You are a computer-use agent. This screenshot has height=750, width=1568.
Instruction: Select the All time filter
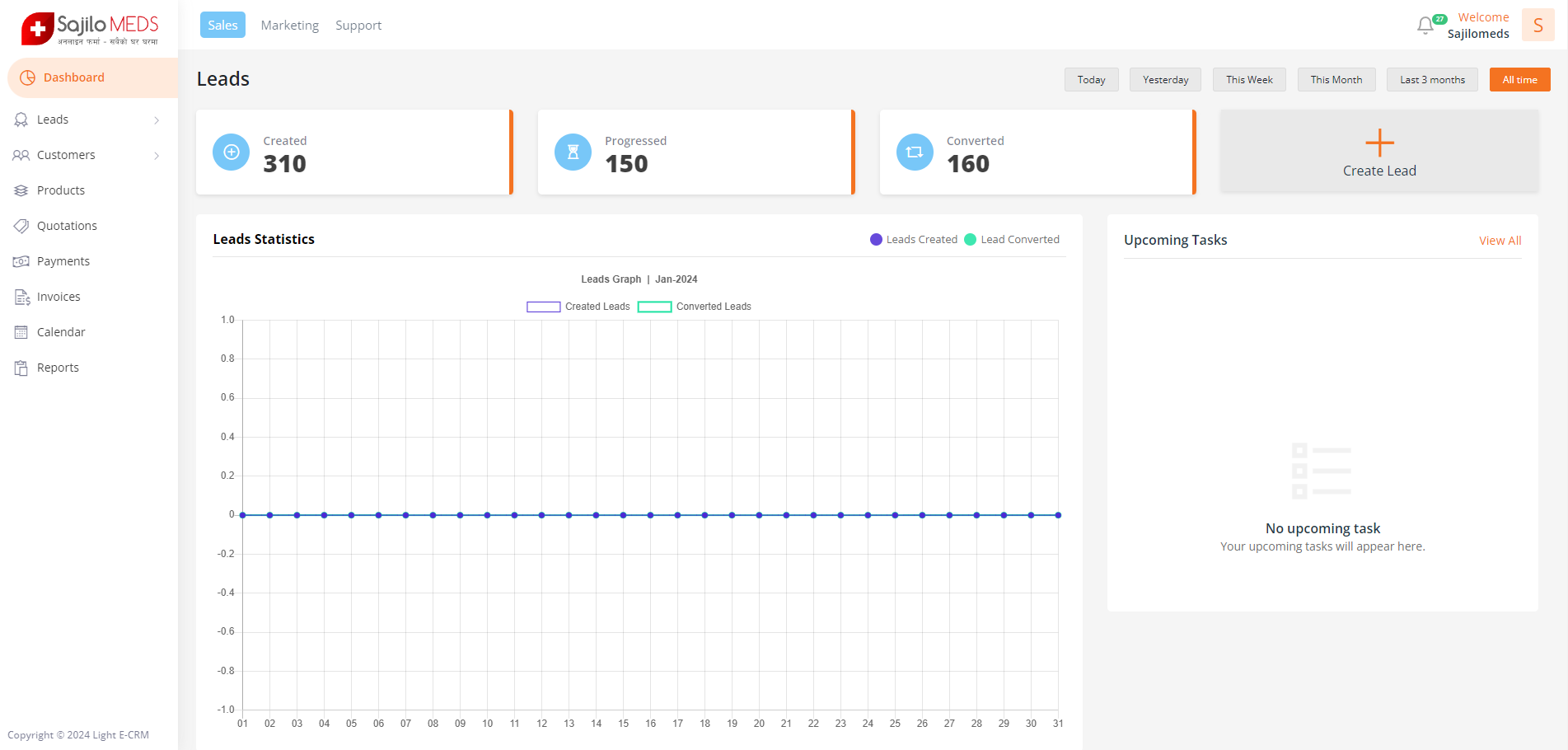tap(1519, 80)
